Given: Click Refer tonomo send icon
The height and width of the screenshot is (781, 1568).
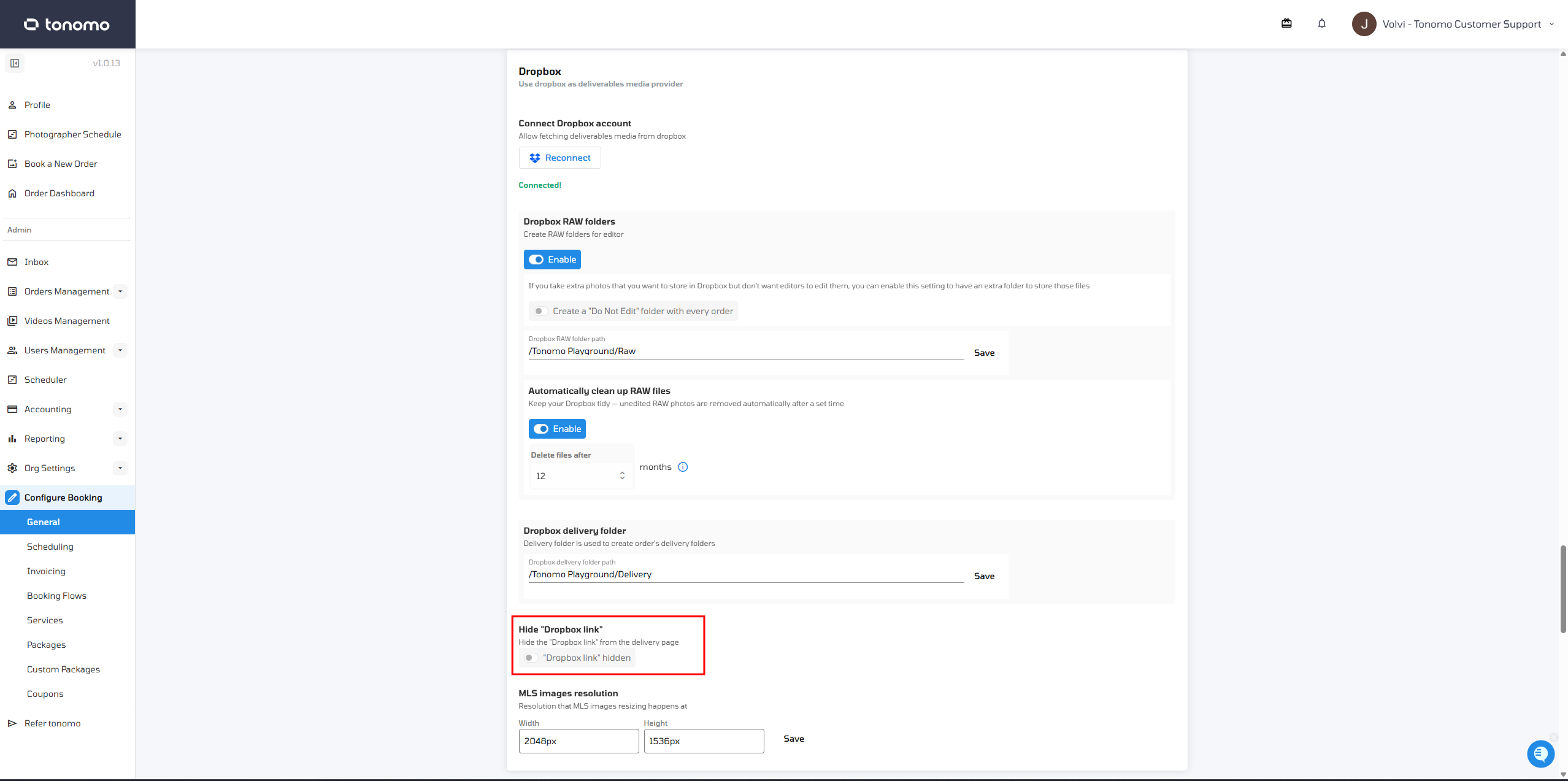Looking at the screenshot, I should pyautogui.click(x=12, y=723).
